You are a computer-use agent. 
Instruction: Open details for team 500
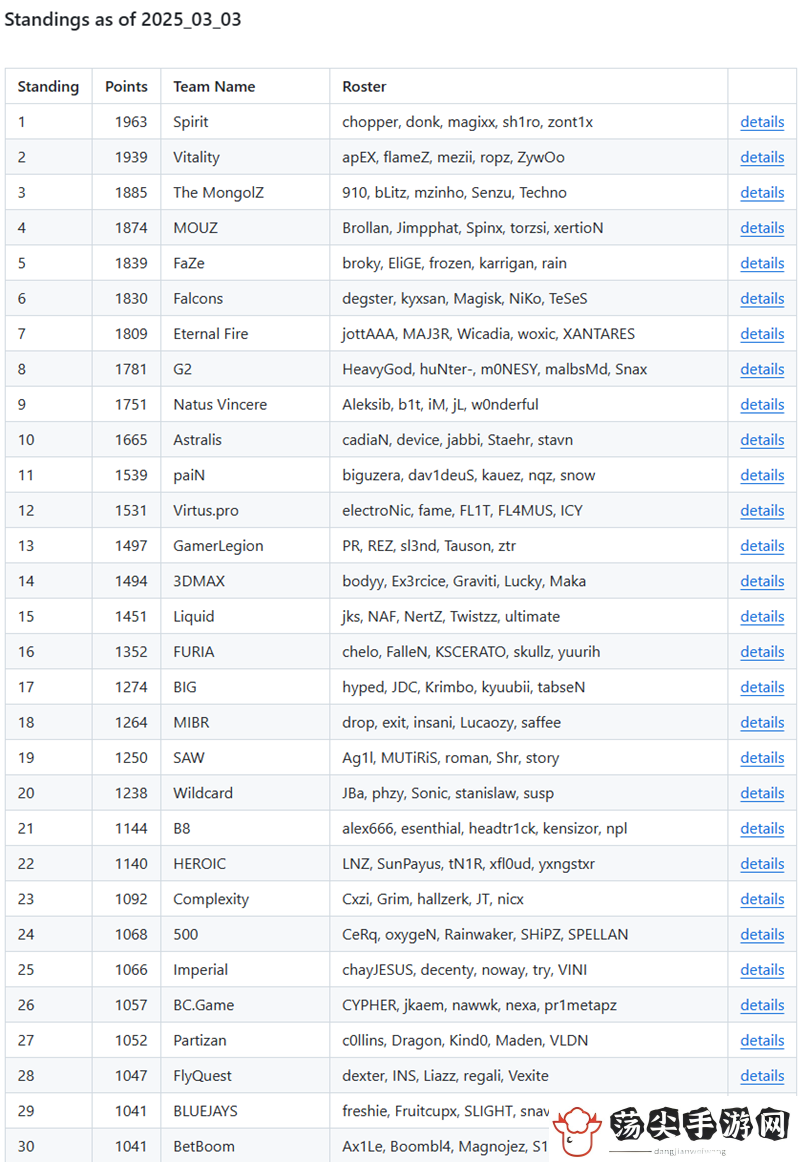tap(762, 934)
